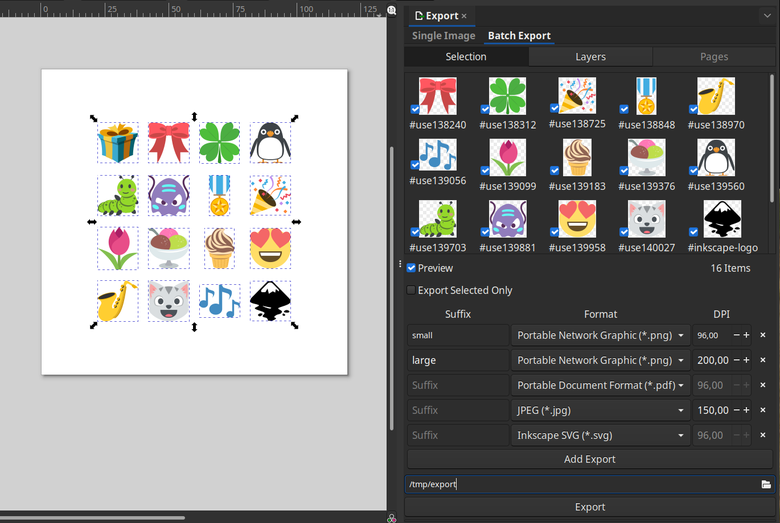Screen dimensions: 780x523
Task: Increase DPI for the 'large' export row
Action: coord(746,360)
